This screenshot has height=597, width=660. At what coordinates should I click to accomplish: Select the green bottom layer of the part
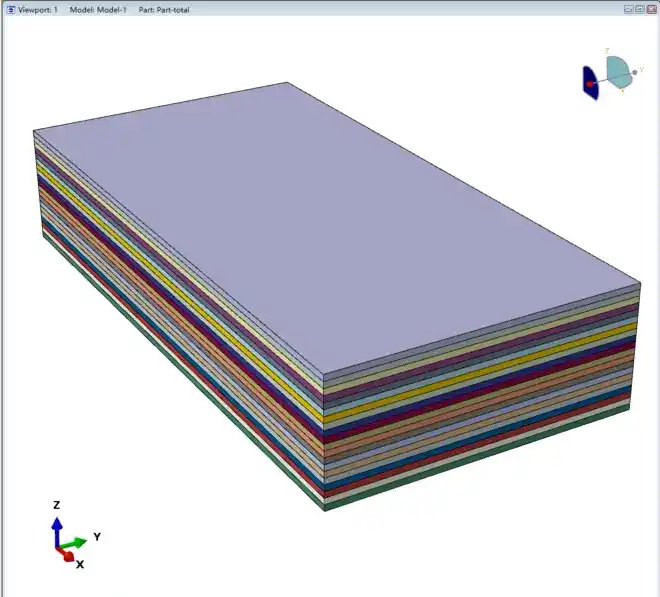478,459
